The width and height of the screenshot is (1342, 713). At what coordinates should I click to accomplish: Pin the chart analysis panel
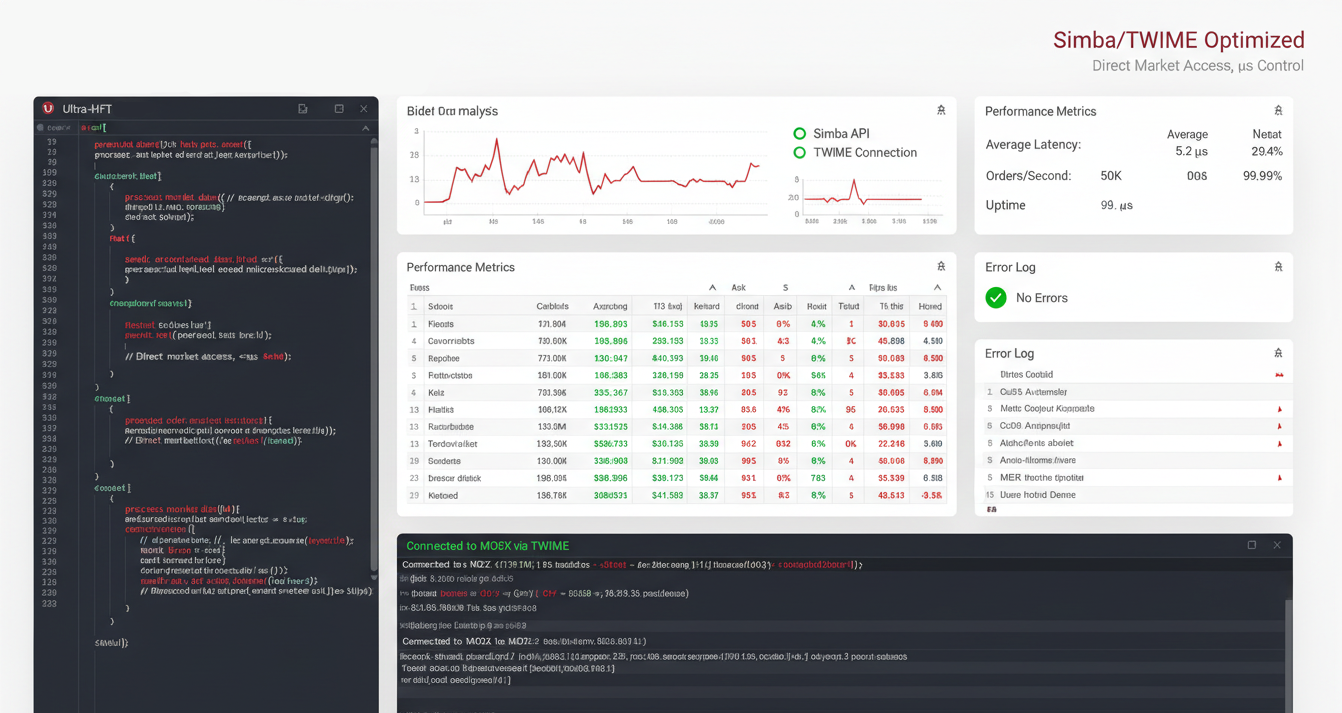click(941, 111)
